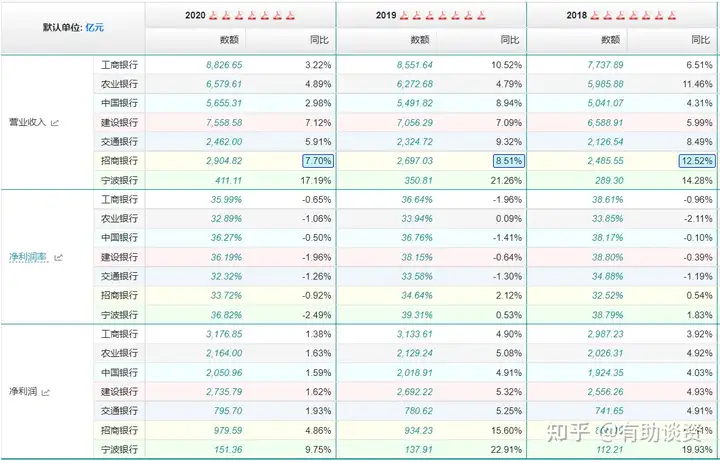Select the revenue value 8,826.65

click(224, 65)
